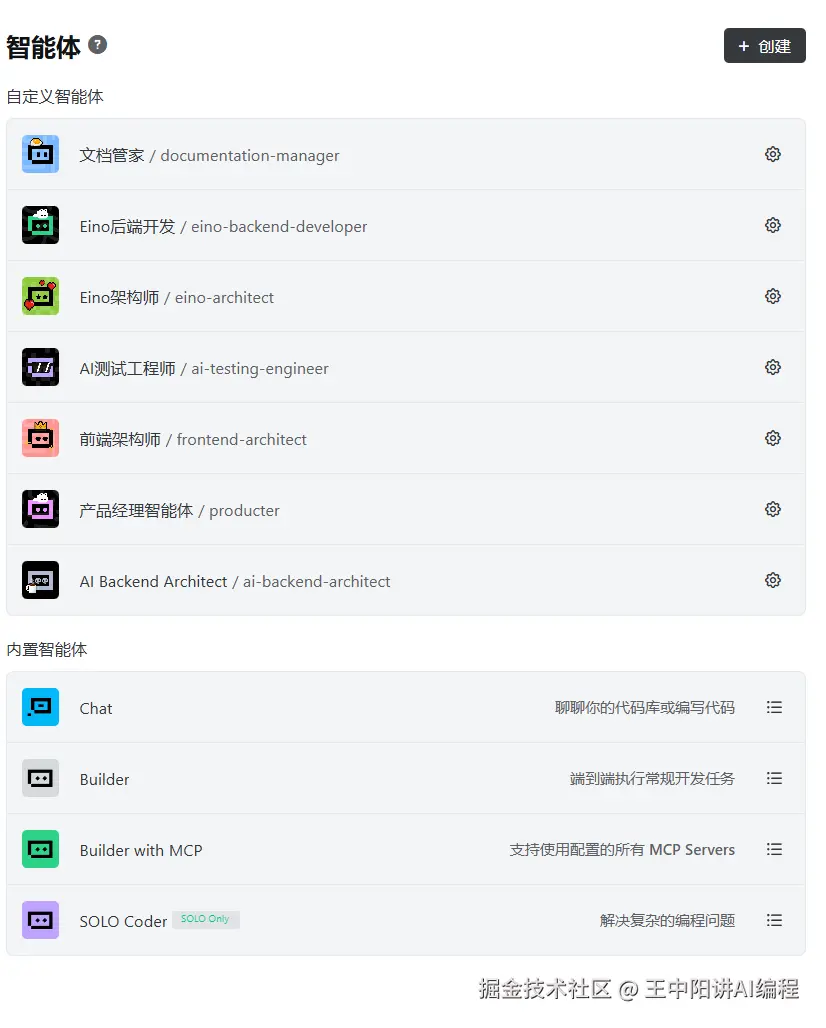The image size is (826, 1028).
Task: Click the SOLO Coder purple icon
Action: pyautogui.click(x=40, y=920)
